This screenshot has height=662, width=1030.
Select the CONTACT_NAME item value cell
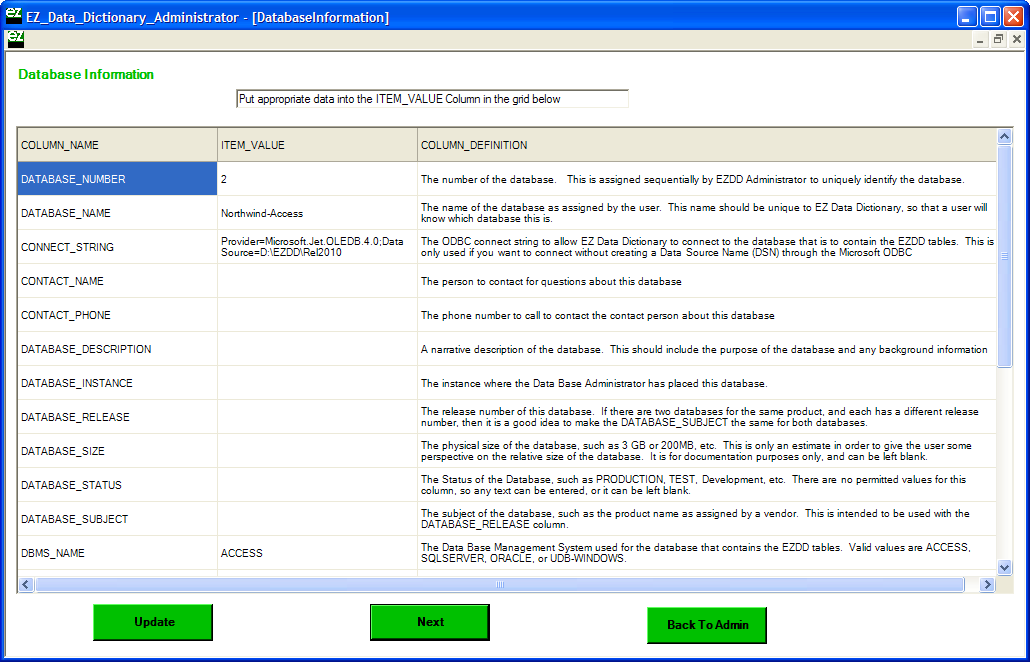317,281
